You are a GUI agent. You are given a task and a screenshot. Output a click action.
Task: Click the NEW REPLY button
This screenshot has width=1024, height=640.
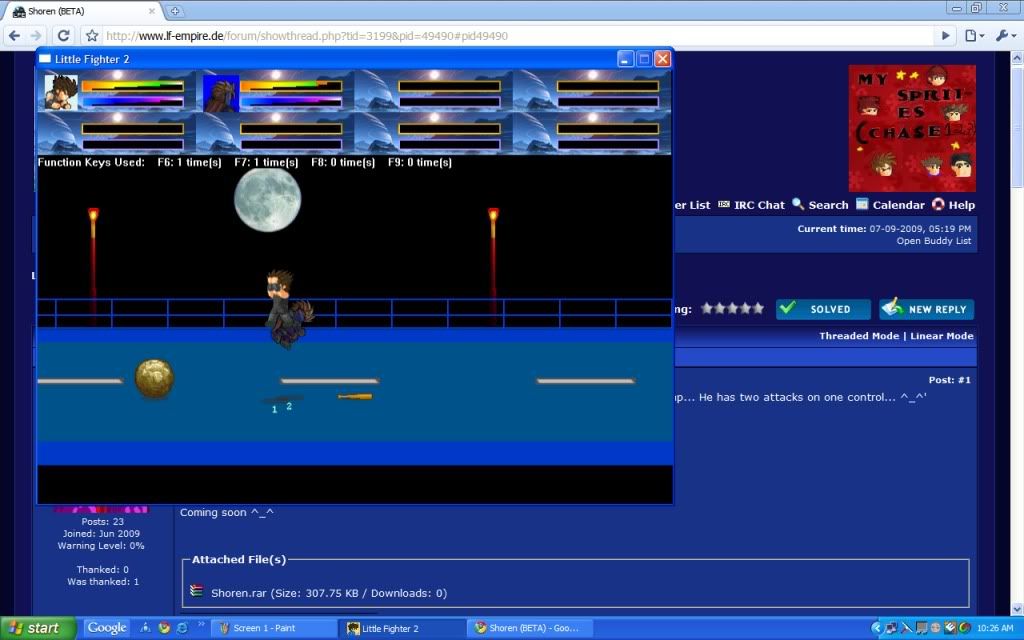(x=925, y=309)
